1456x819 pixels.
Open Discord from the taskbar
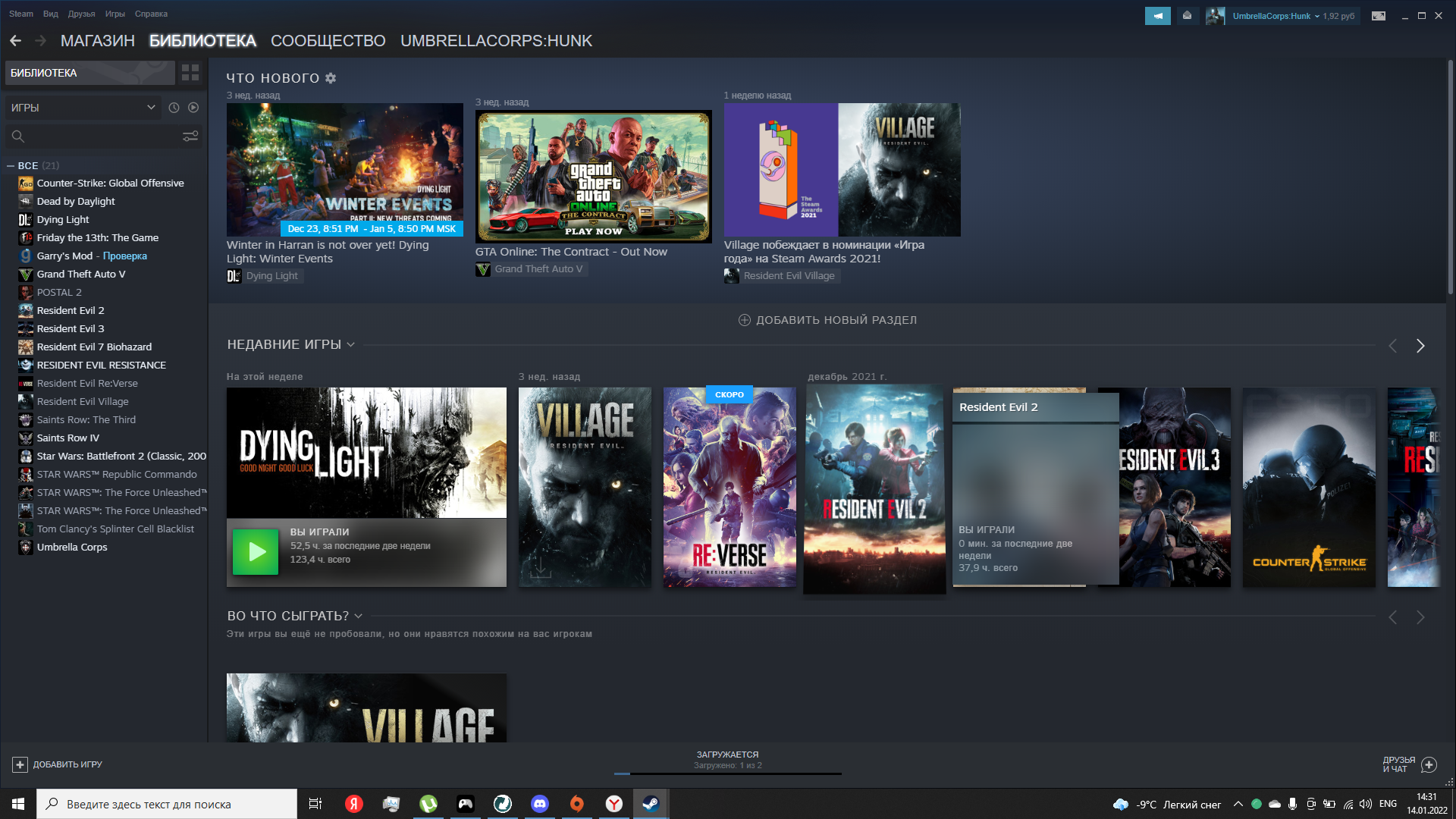click(x=540, y=804)
